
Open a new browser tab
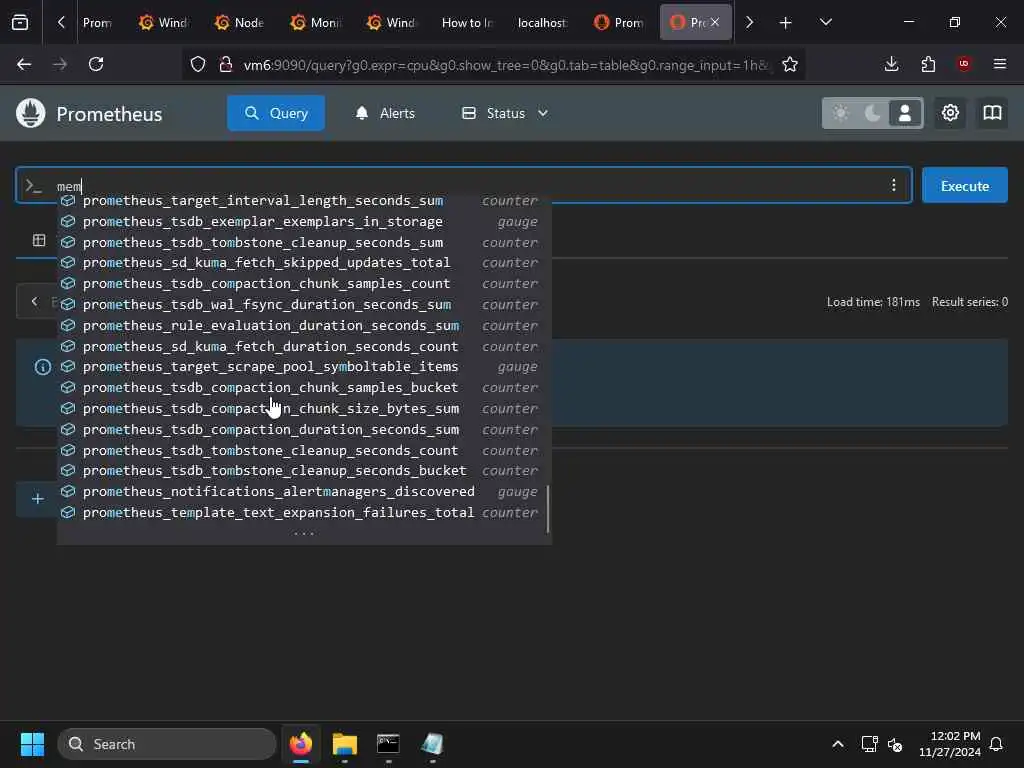coord(786,22)
